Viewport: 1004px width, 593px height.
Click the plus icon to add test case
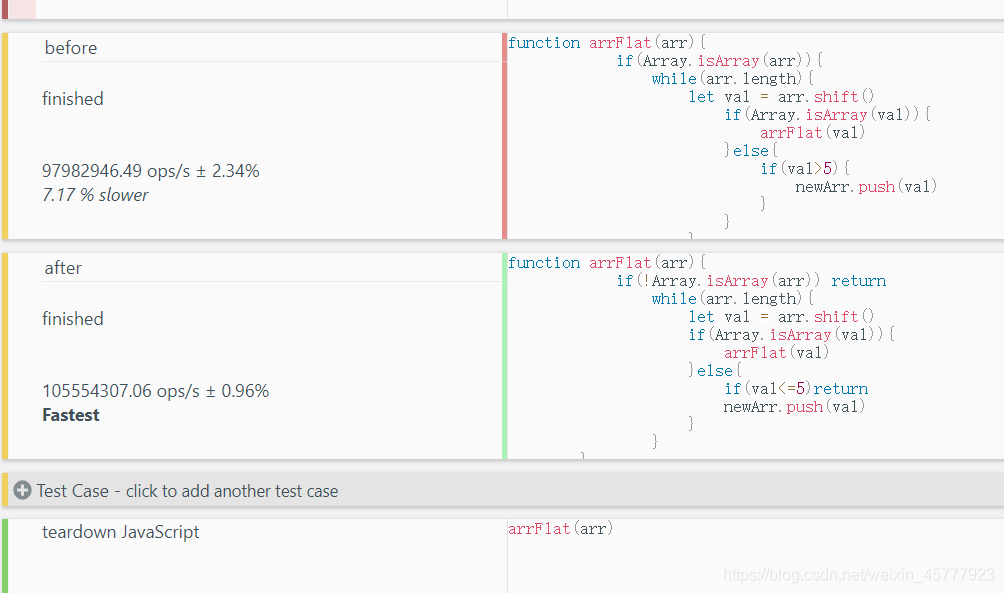point(22,491)
